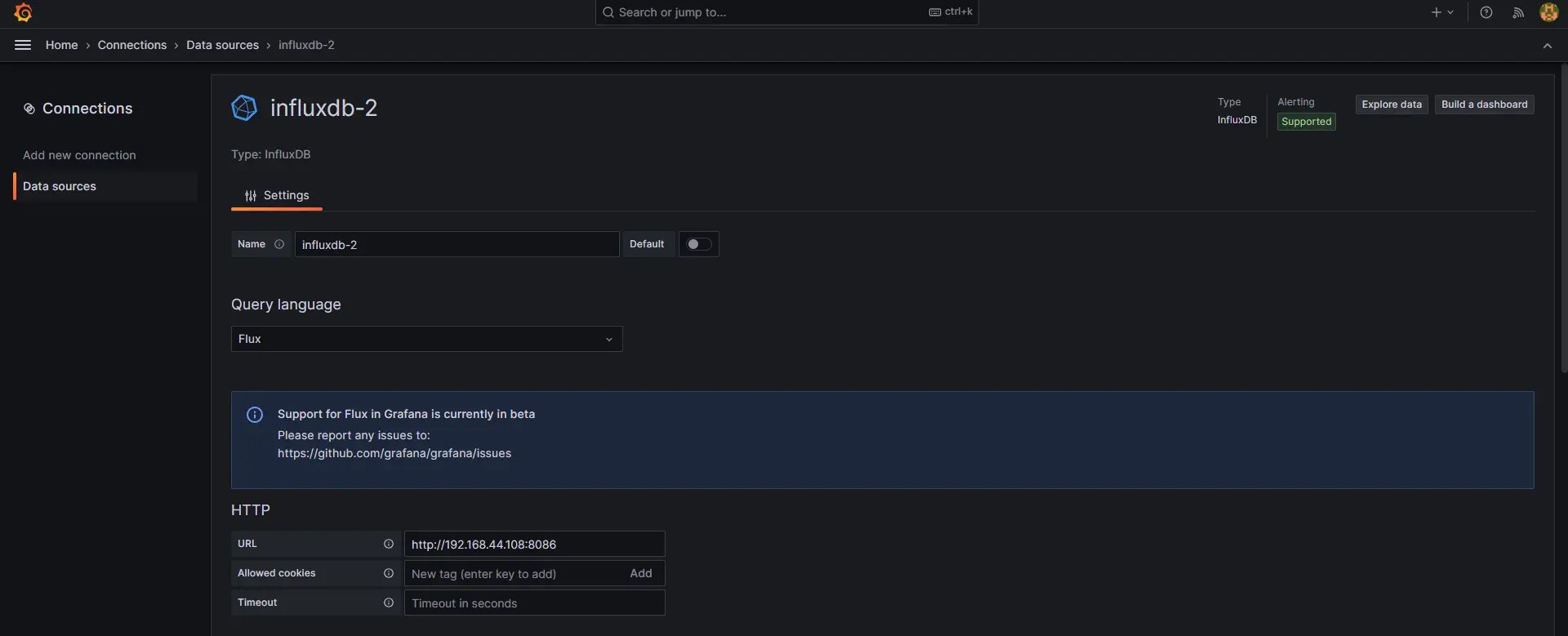Click the Allowed cookies tag input

coord(514,573)
